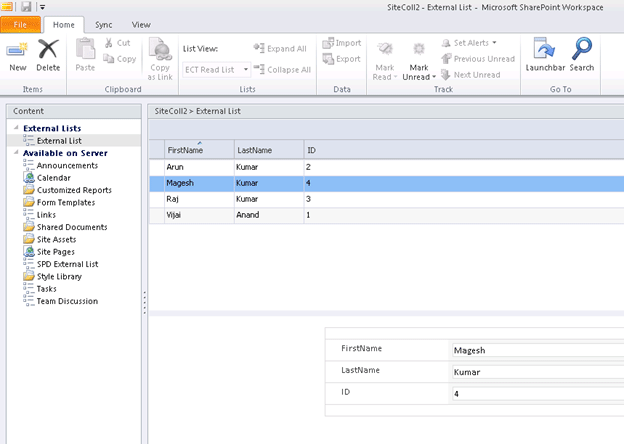Image resolution: width=624 pixels, height=444 pixels.
Task: Click the Mark Read icon
Action: point(385,49)
